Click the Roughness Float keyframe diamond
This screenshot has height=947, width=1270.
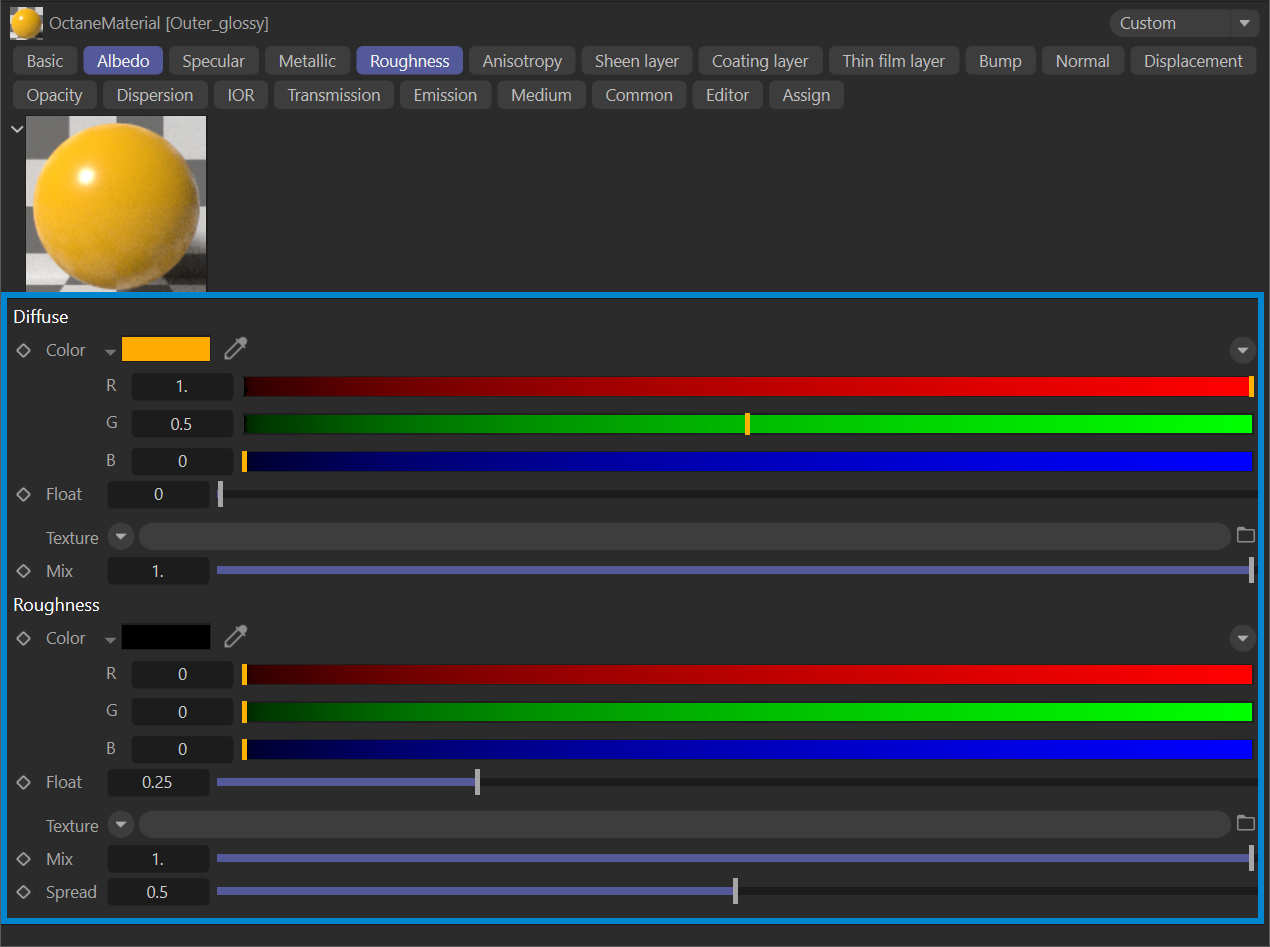click(24, 782)
